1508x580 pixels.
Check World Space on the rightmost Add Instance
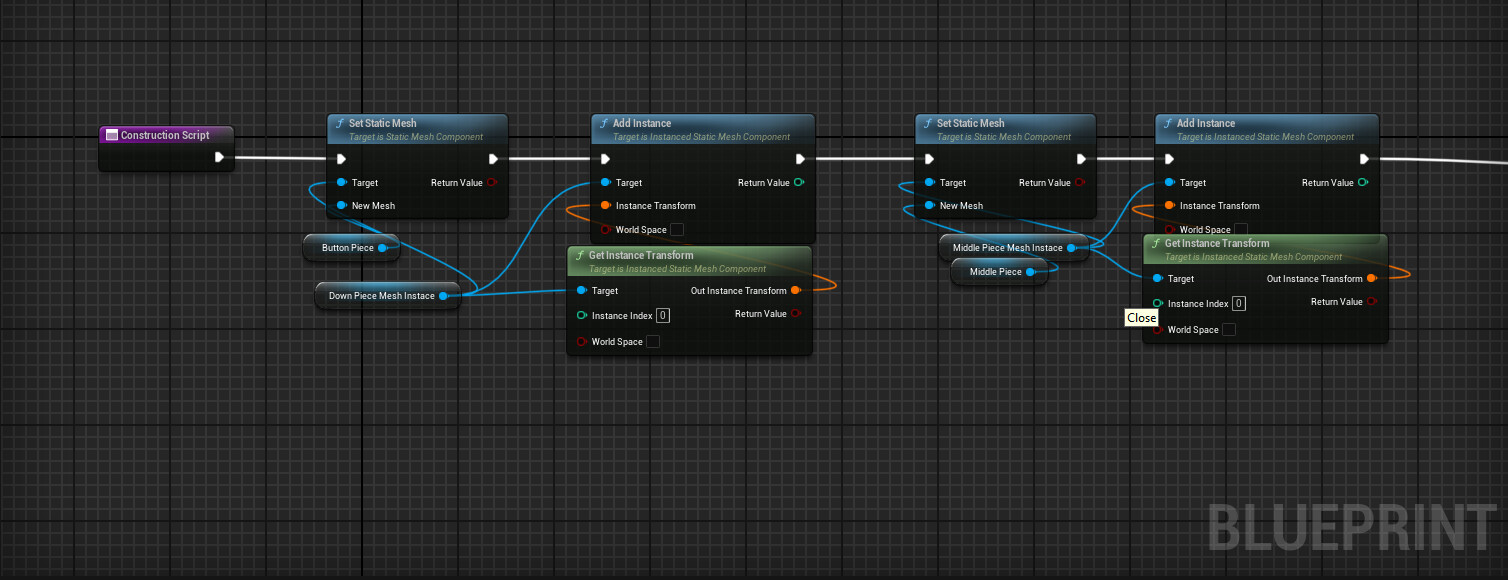click(x=1241, y=228)
